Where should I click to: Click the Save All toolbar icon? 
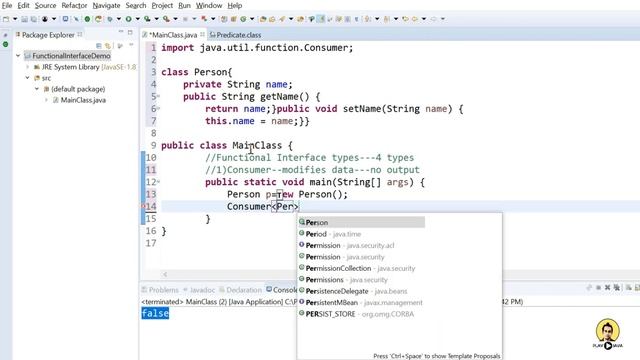pyautogui.click(x=33, y=19)
